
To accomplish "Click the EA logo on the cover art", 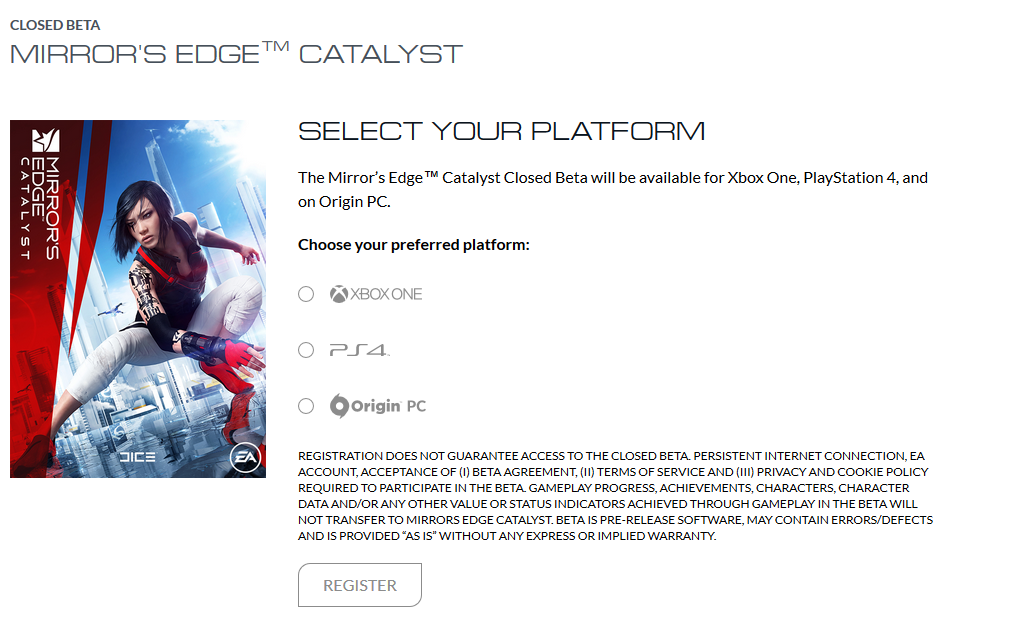I will point(245,457).
